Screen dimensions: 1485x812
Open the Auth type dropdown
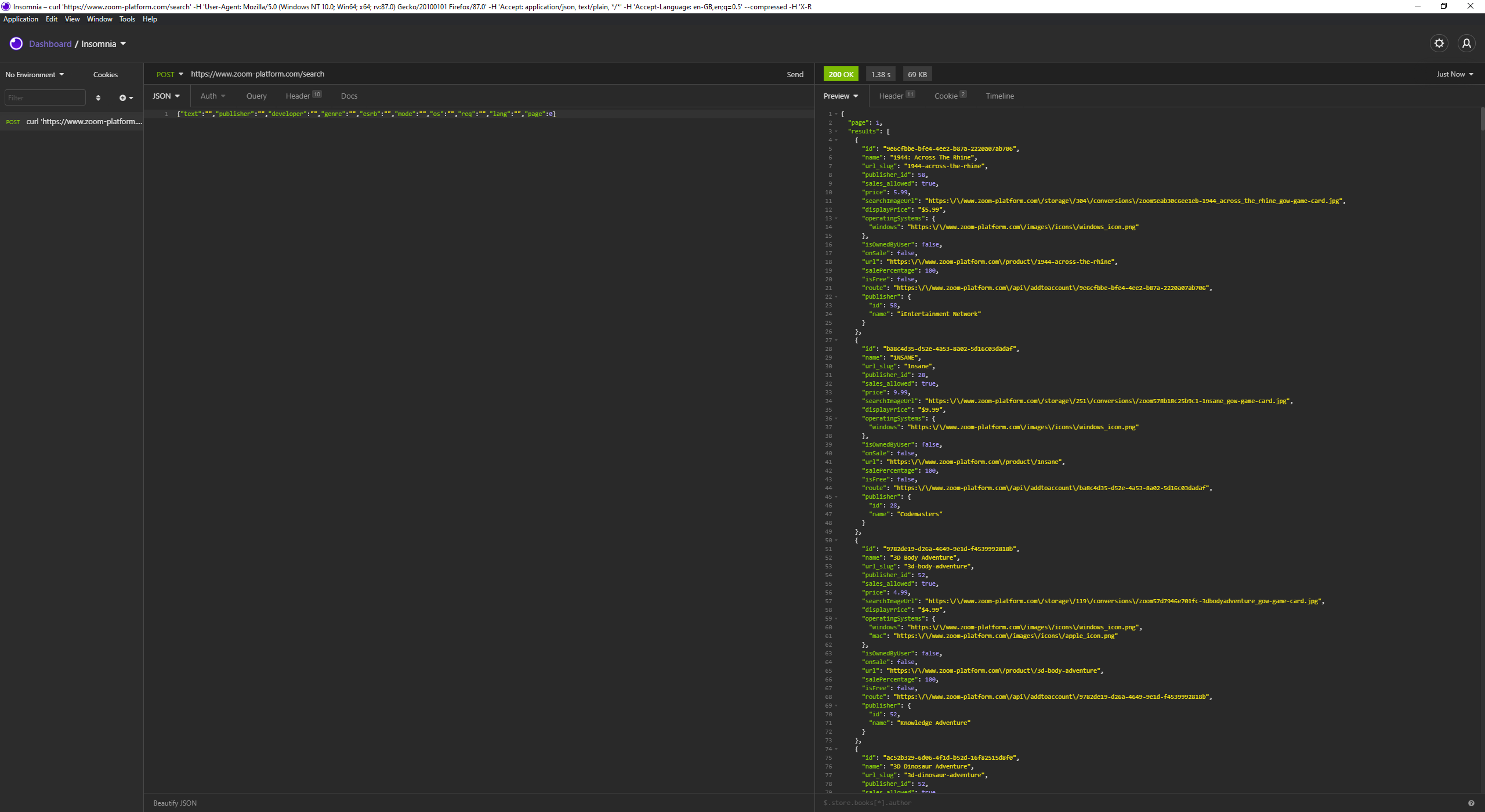[x=213, y=96]
